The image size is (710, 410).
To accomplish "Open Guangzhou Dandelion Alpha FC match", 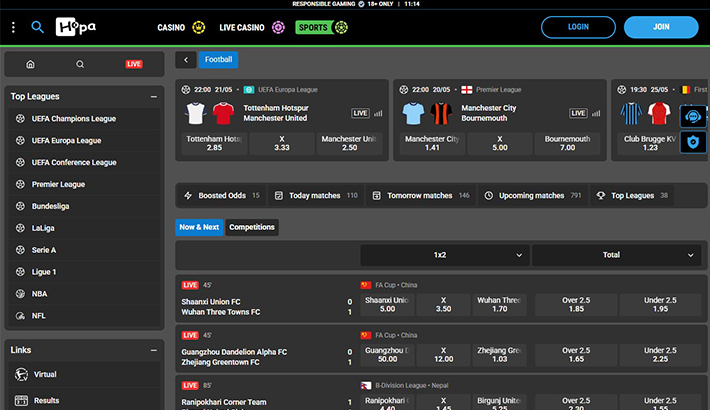I will (234, 357).
